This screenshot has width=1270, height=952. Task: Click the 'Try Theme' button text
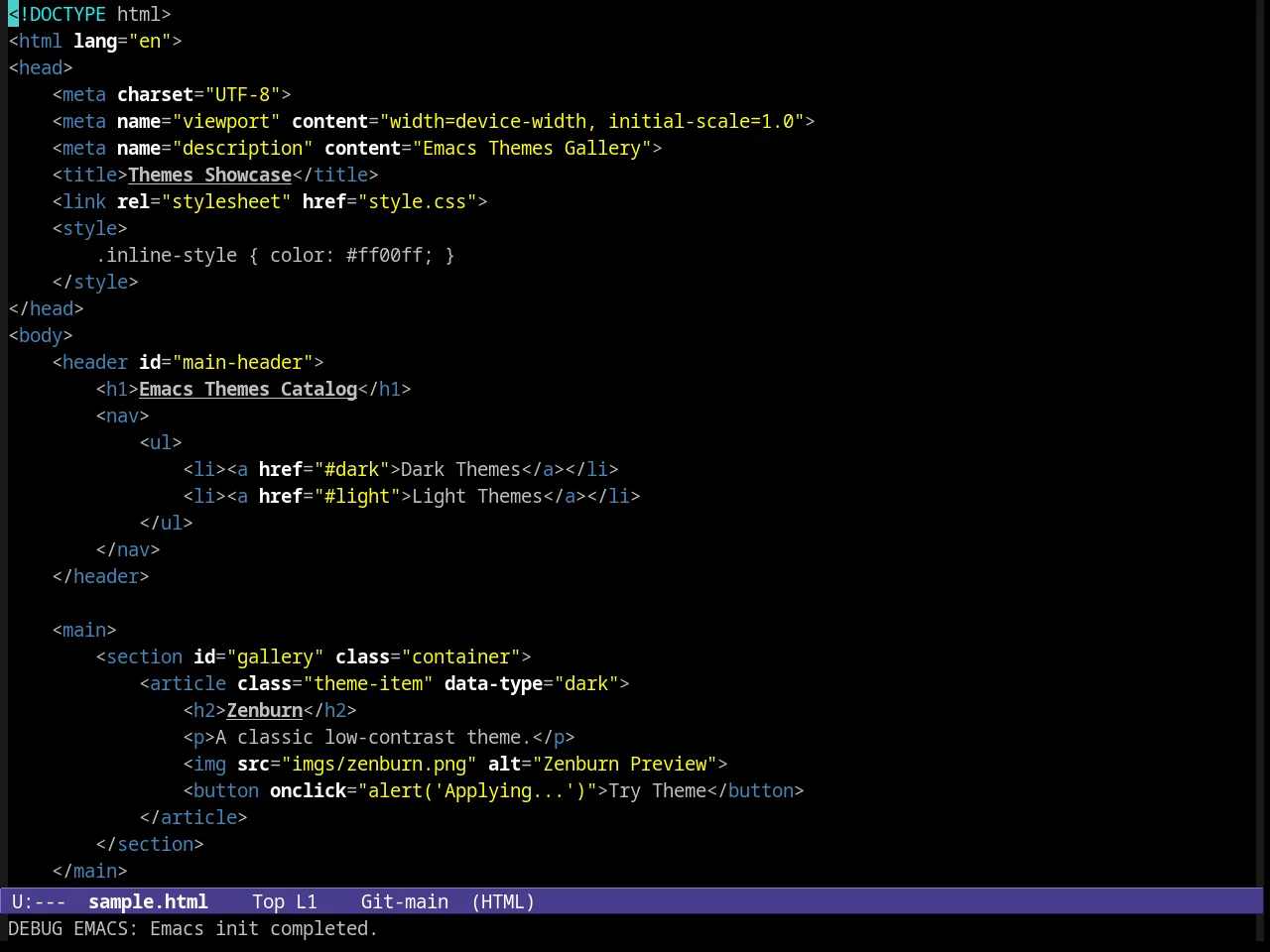658,790
